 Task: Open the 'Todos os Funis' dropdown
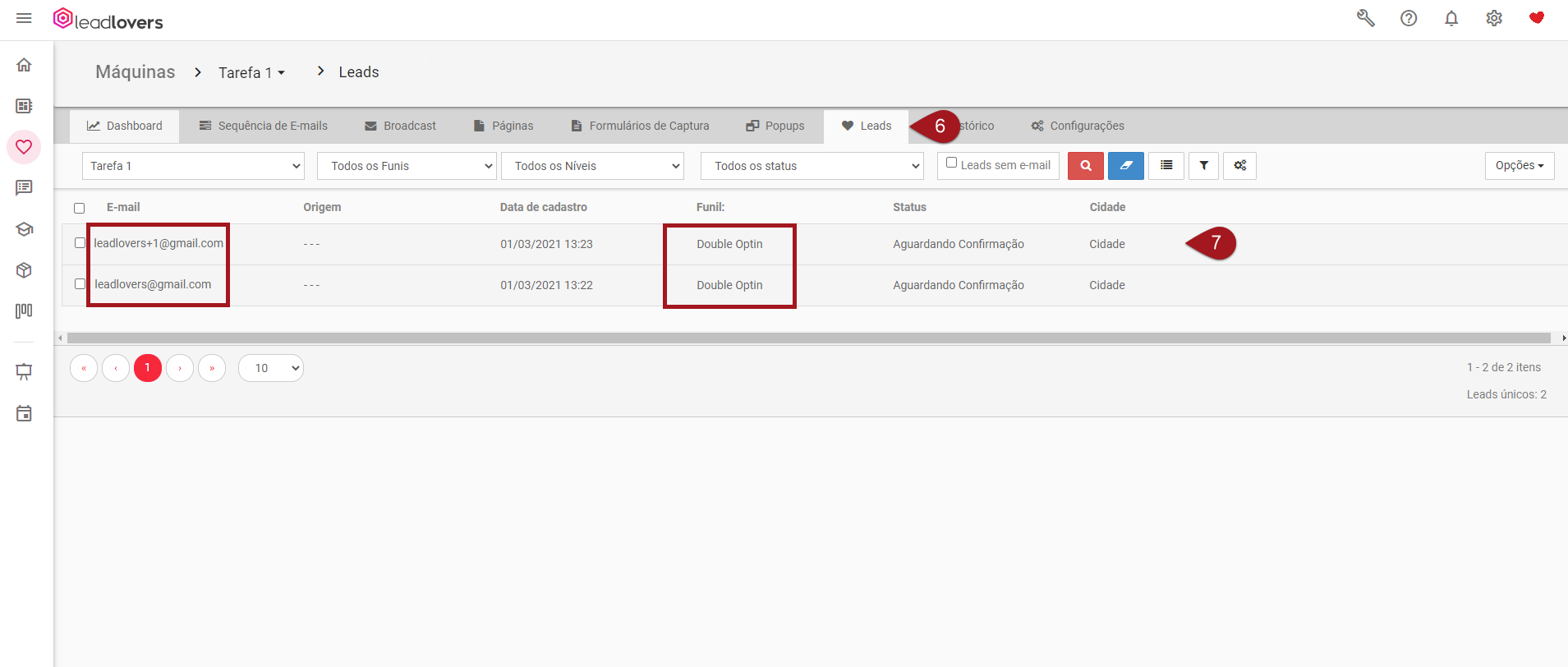(x=407, y=166)
